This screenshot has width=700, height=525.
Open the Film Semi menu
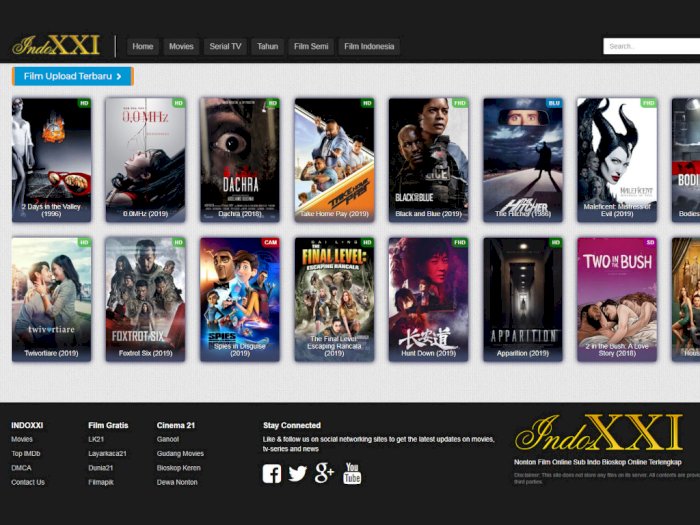click(x=311, y=46)
